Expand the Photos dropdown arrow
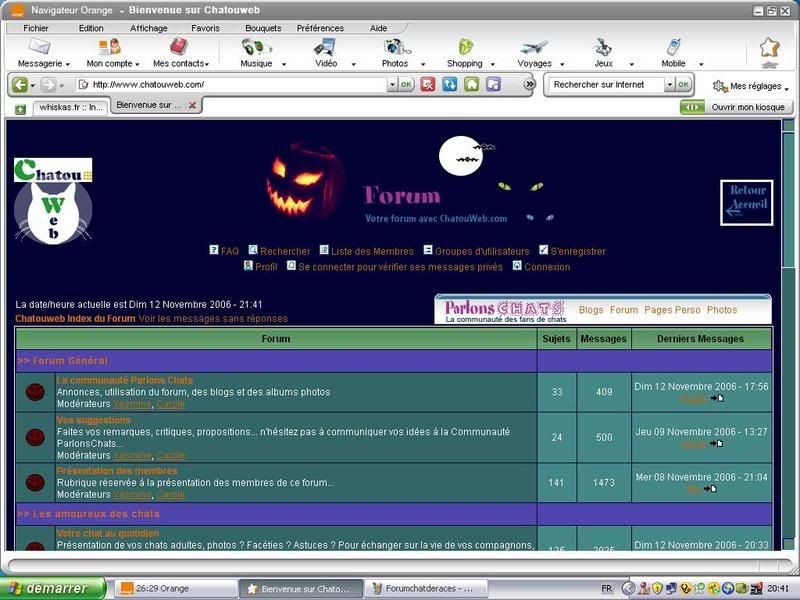 tap(423, 64)
